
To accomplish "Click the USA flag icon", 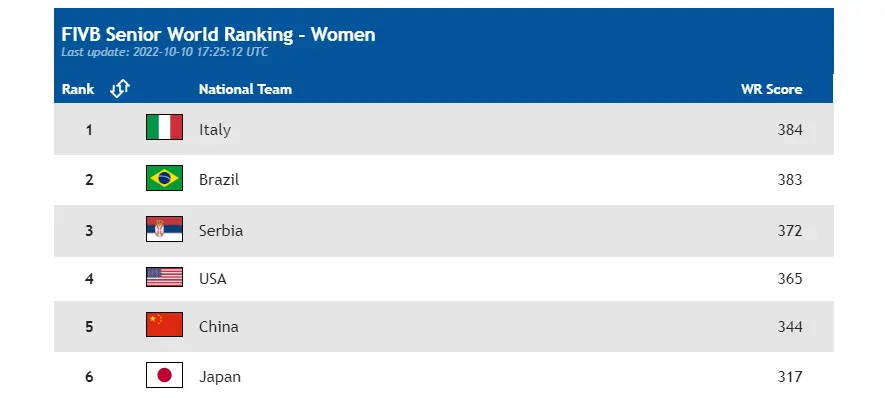I will click(164, 277).
